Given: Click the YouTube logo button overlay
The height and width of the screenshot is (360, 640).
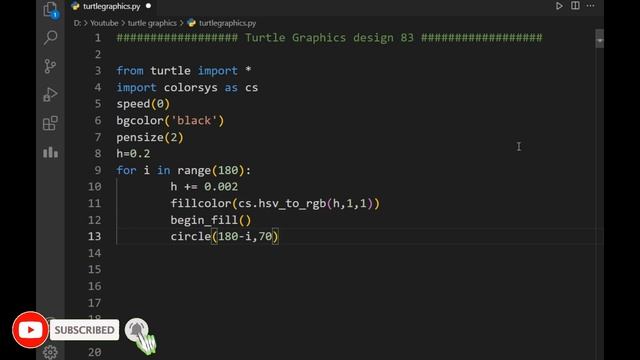Looking at the screenshot, I should click(x=30, y=330).
